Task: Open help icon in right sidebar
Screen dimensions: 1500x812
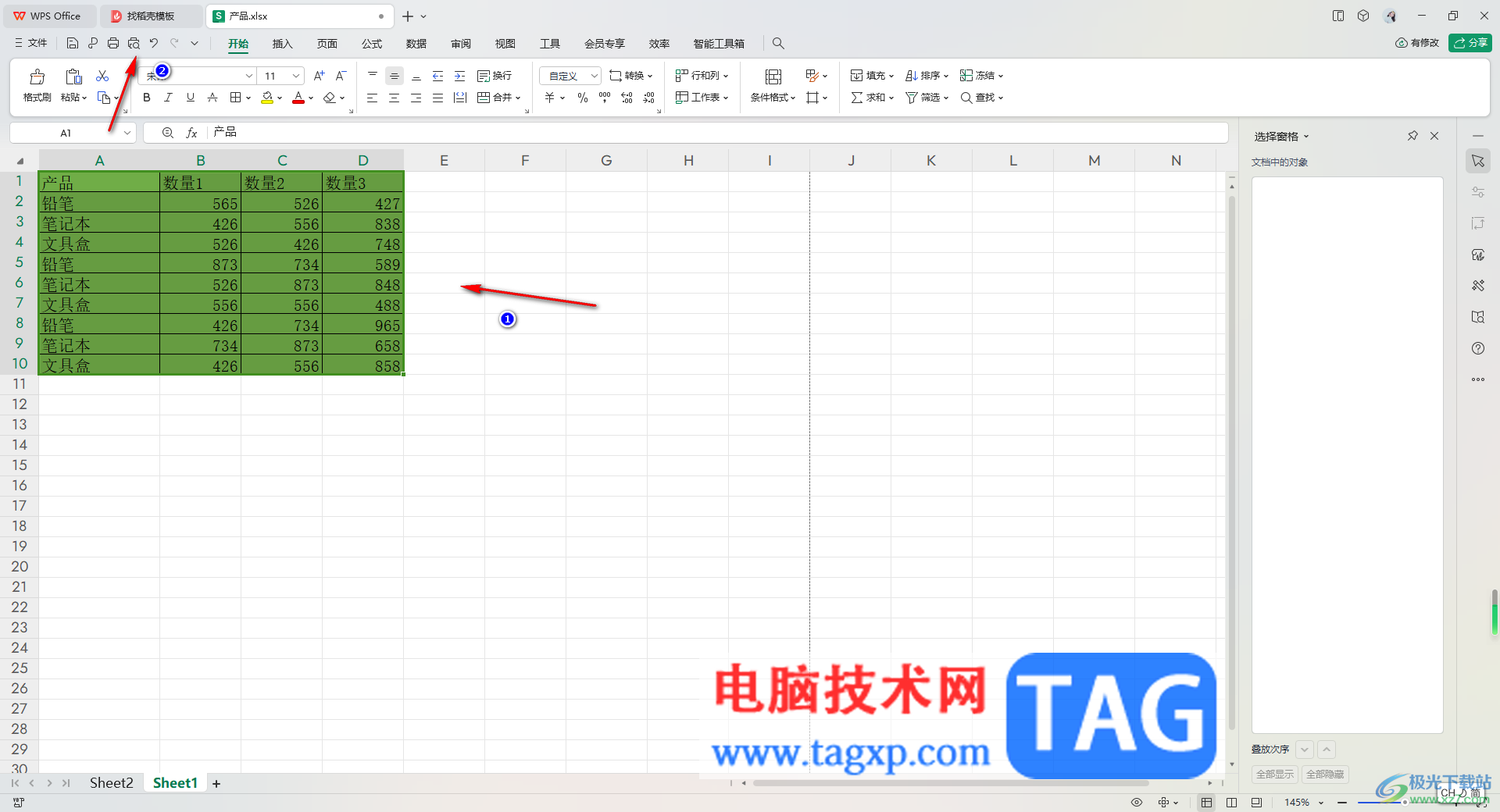Action: (x=1478, y=348)
